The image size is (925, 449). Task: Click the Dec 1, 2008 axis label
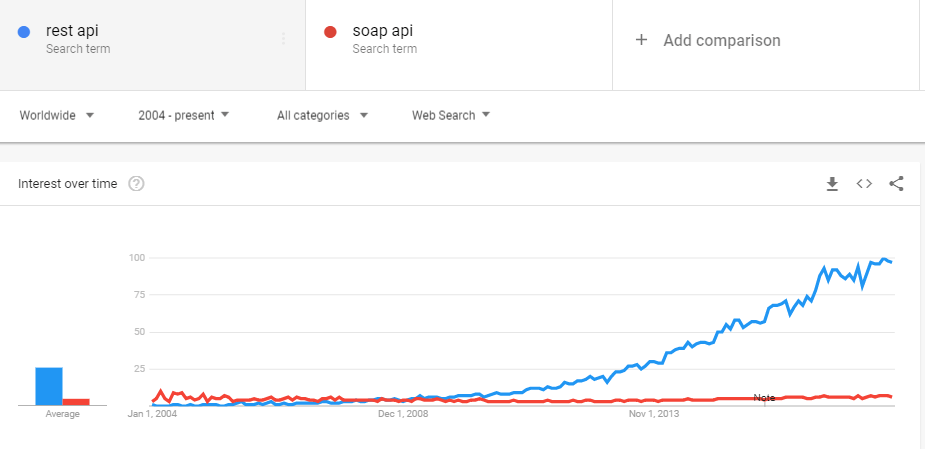[403, 412]
